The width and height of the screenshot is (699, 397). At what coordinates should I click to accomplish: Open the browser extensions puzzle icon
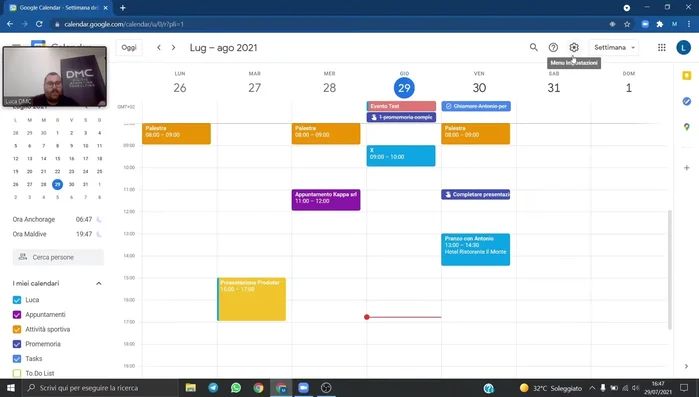pos(659,24)
